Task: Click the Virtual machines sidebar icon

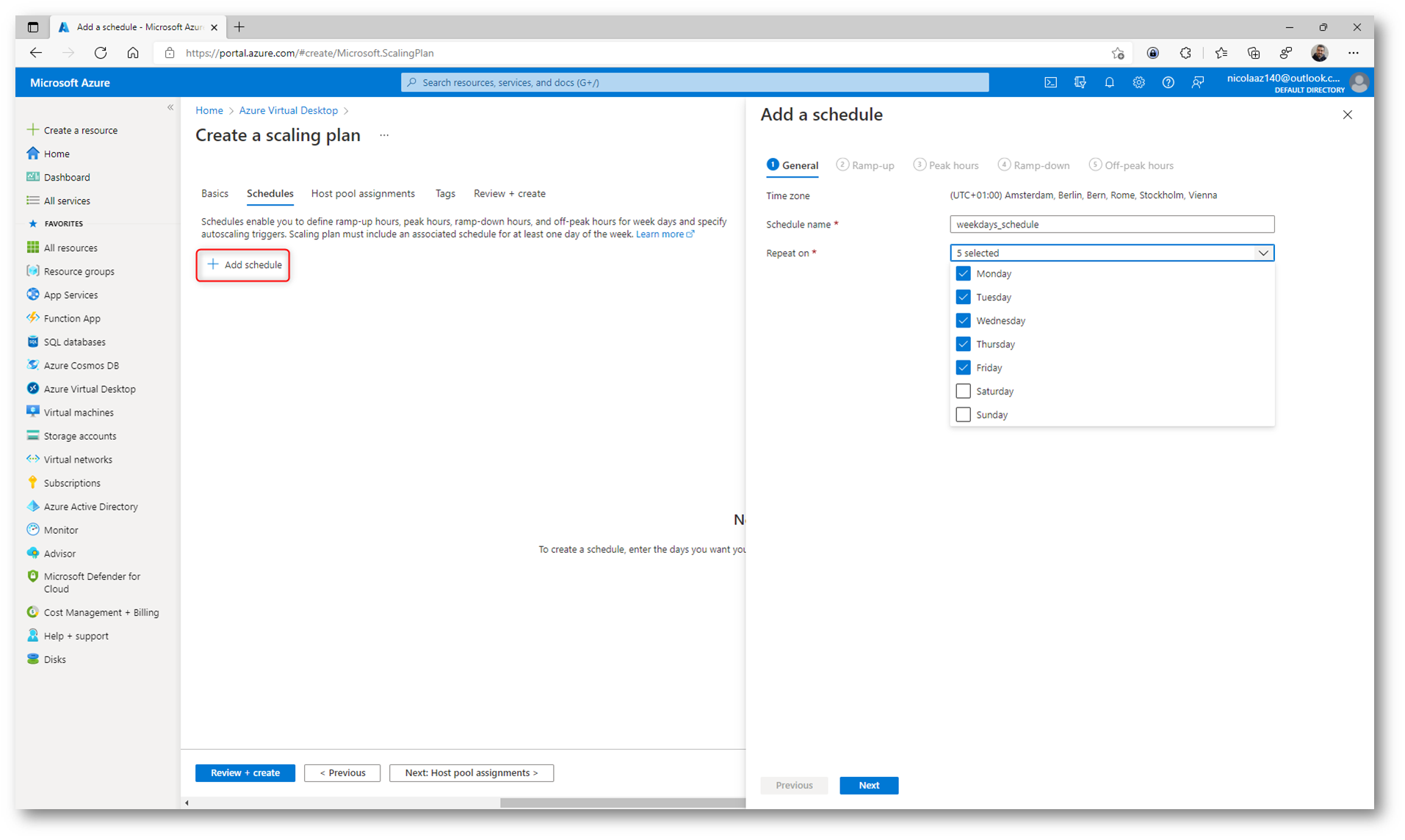Action: coord(32,412)
